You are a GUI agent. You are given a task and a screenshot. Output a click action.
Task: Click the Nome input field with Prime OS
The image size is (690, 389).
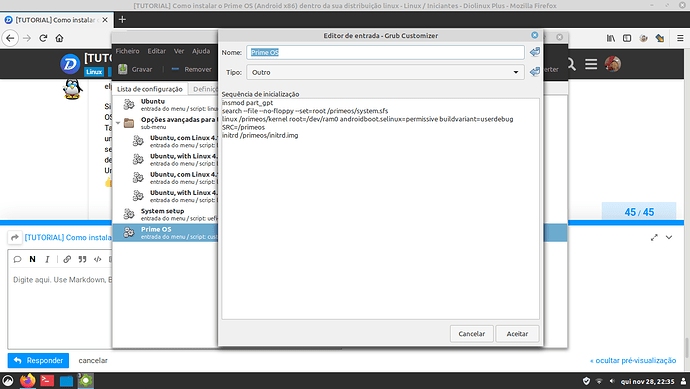(385, 52)
